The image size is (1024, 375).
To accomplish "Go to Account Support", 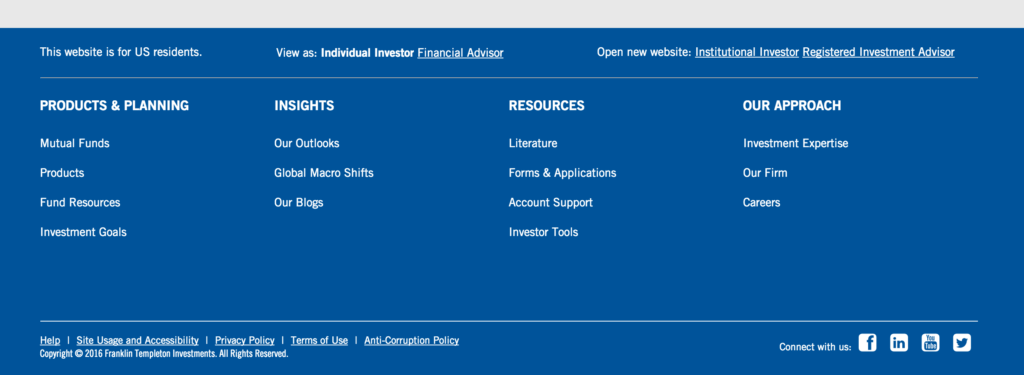I will coord(551,203).
